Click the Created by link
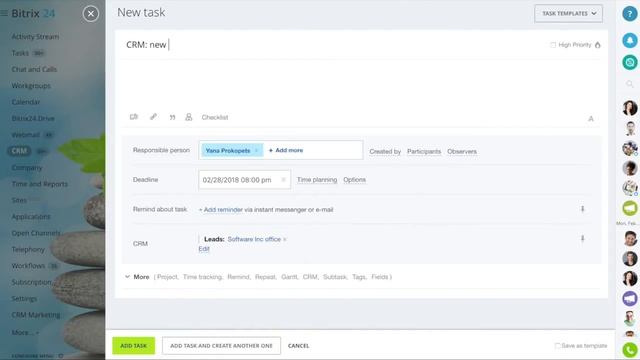Screen dimensions: 640x360 tap(385, 151)
